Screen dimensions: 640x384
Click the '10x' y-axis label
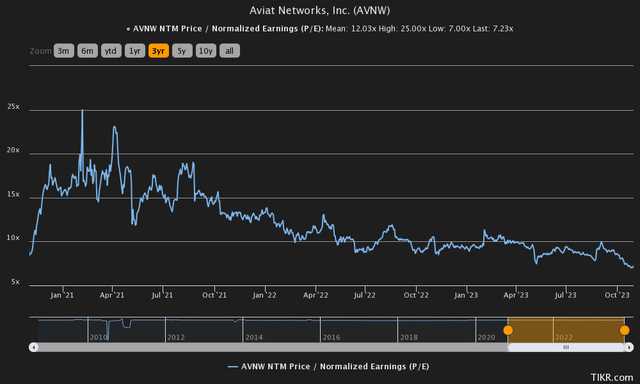coord(13,238)
